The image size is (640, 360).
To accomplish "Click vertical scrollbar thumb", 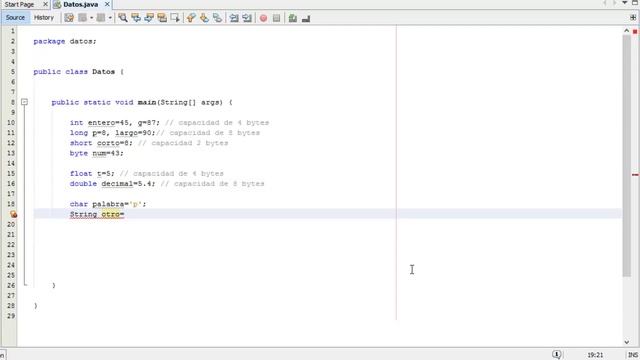I will [x=627, y=156].
